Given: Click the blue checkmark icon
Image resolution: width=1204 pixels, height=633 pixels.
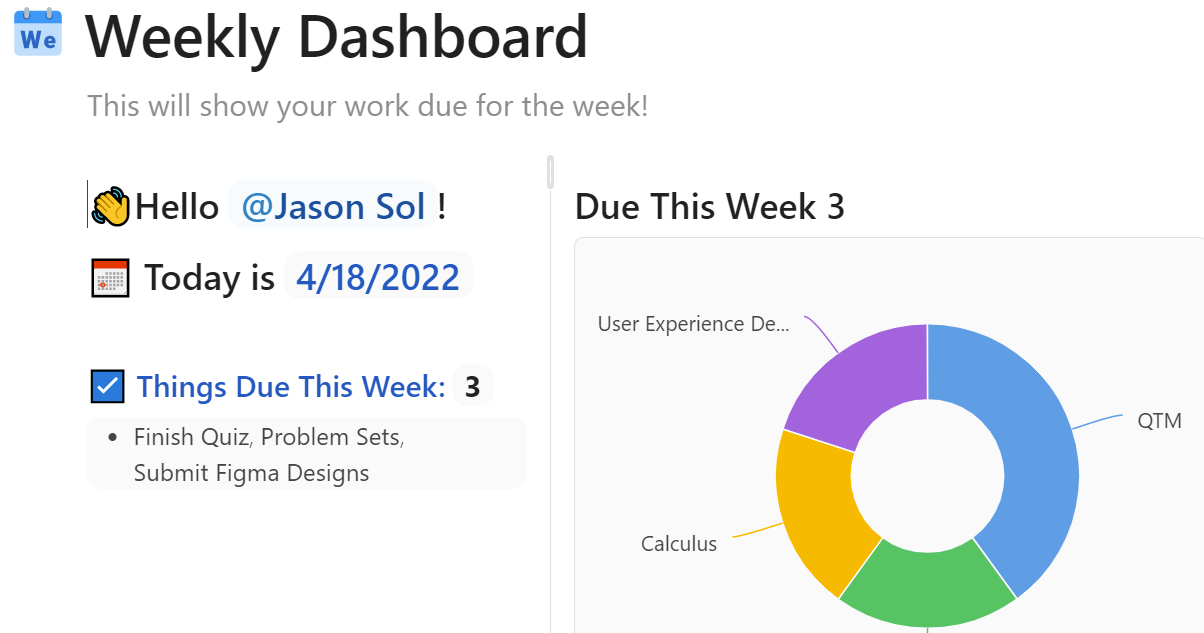Looking at the screenshot, I should [108, 386].
